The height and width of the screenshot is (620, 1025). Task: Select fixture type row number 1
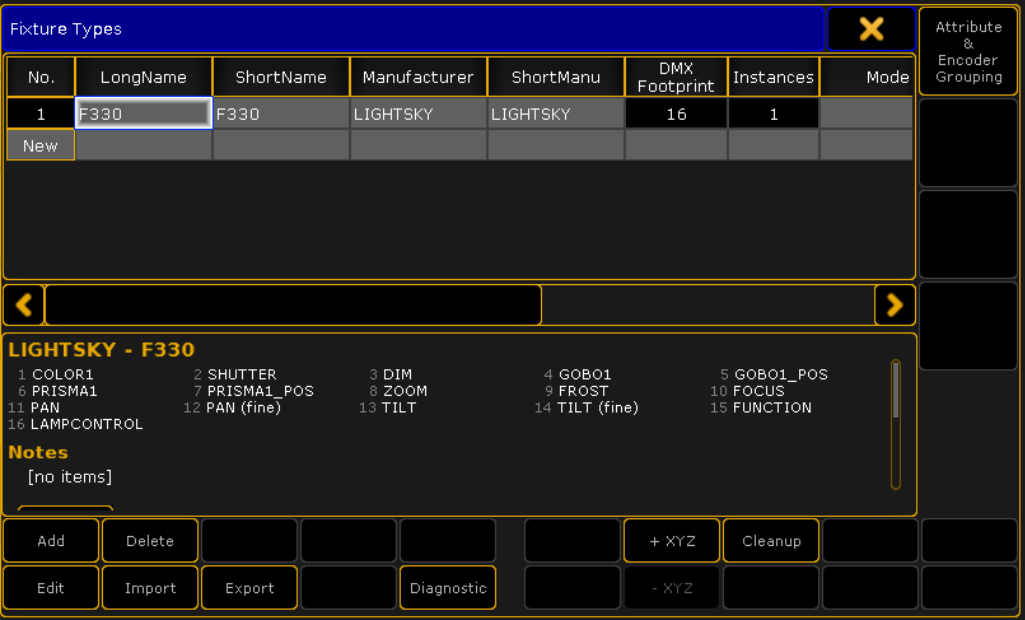[41, 113]
